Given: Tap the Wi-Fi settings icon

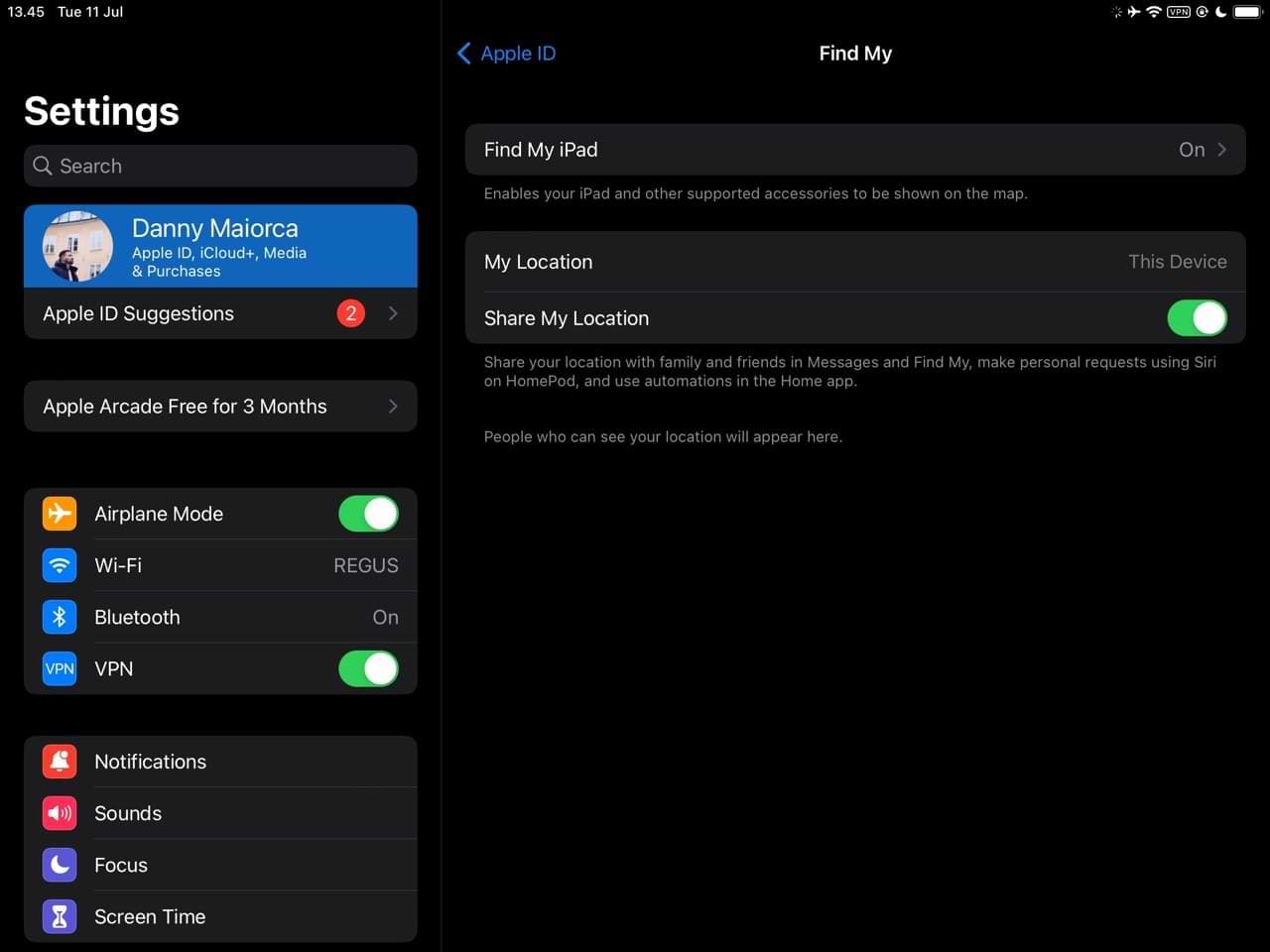Looking at the screenshot, I should (x=60, y=565).
